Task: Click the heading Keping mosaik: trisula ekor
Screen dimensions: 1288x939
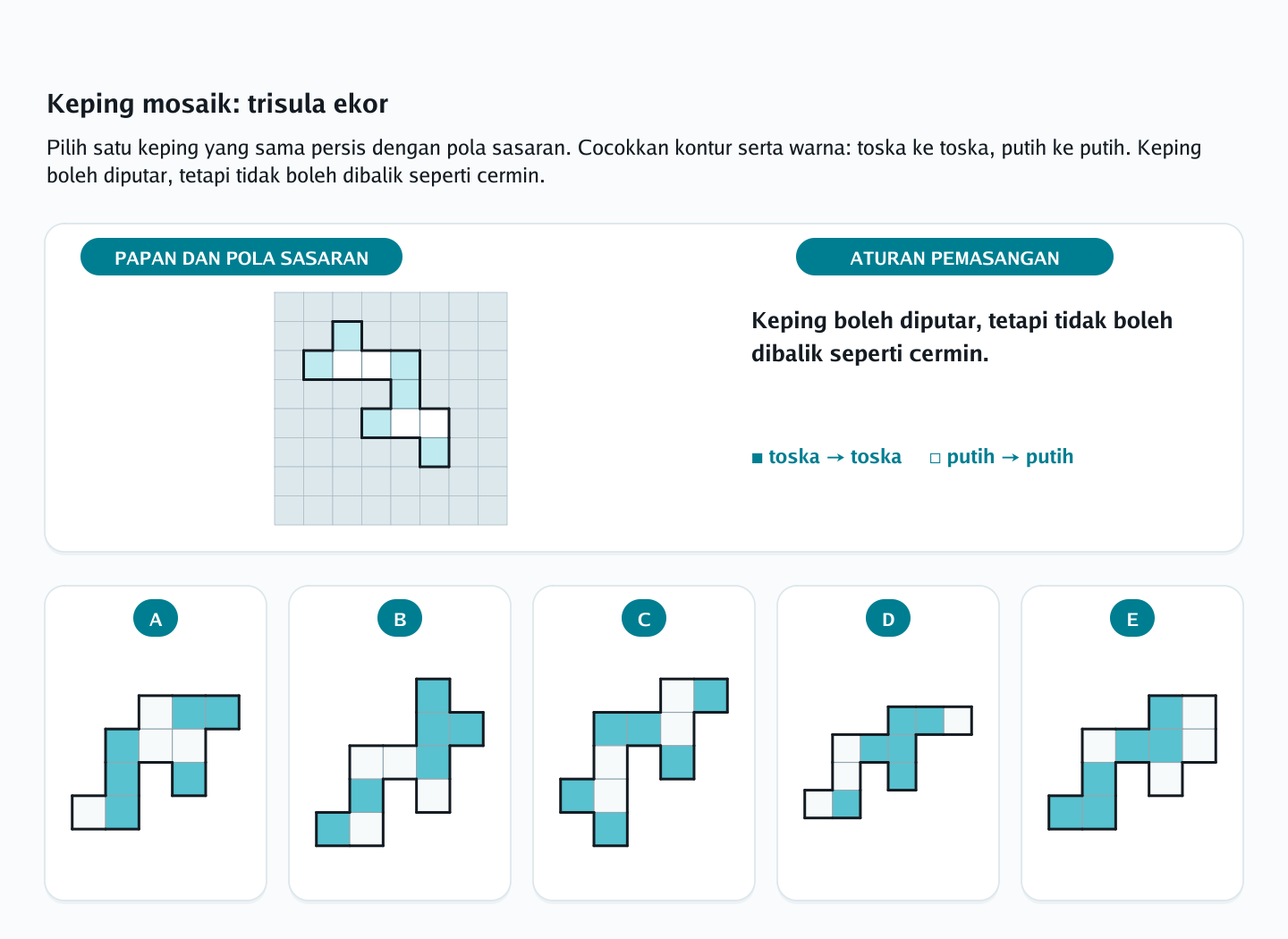Action: 217,104
